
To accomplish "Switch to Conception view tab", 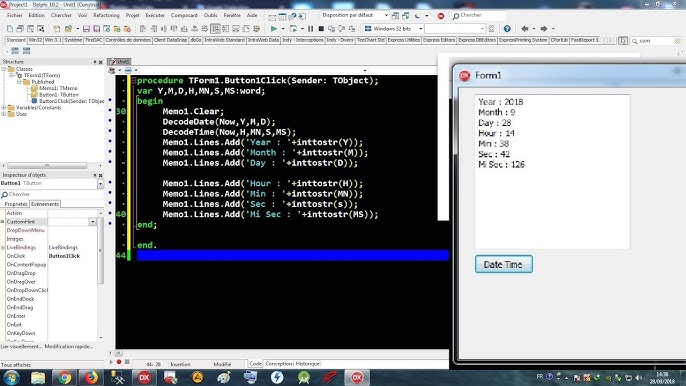I will (x=278, y=364).
